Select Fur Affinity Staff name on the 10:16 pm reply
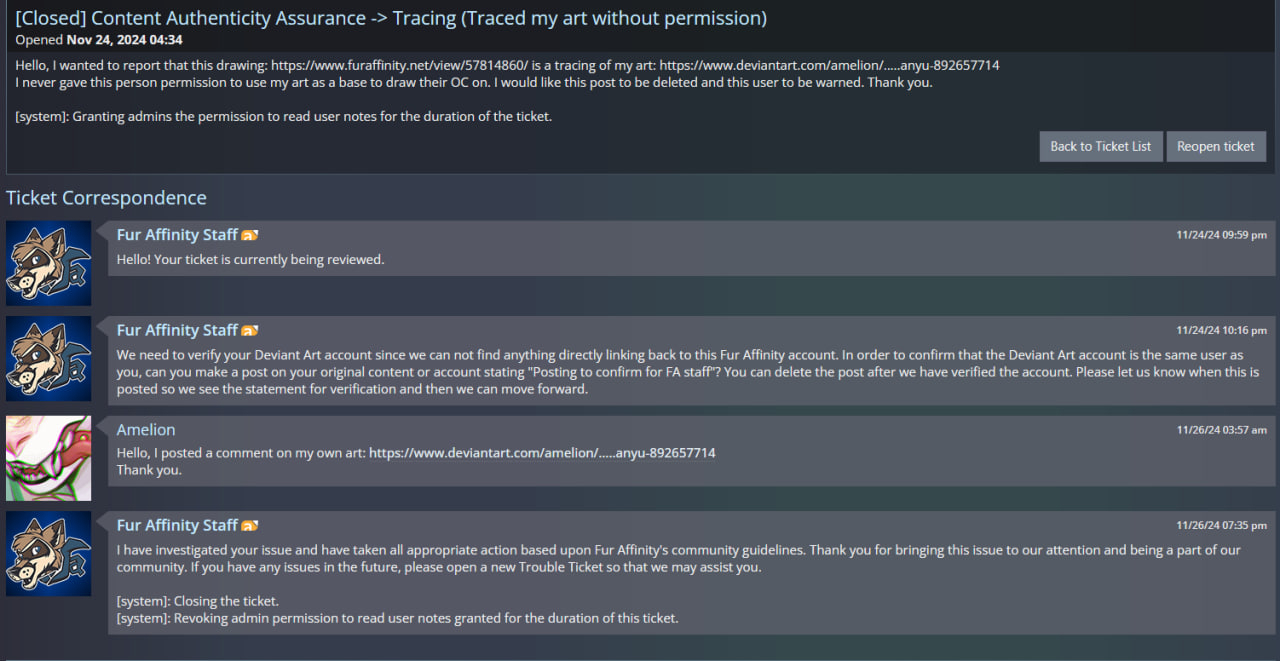The width and height of the screenshot is (1280, 661). pos(177,330)
